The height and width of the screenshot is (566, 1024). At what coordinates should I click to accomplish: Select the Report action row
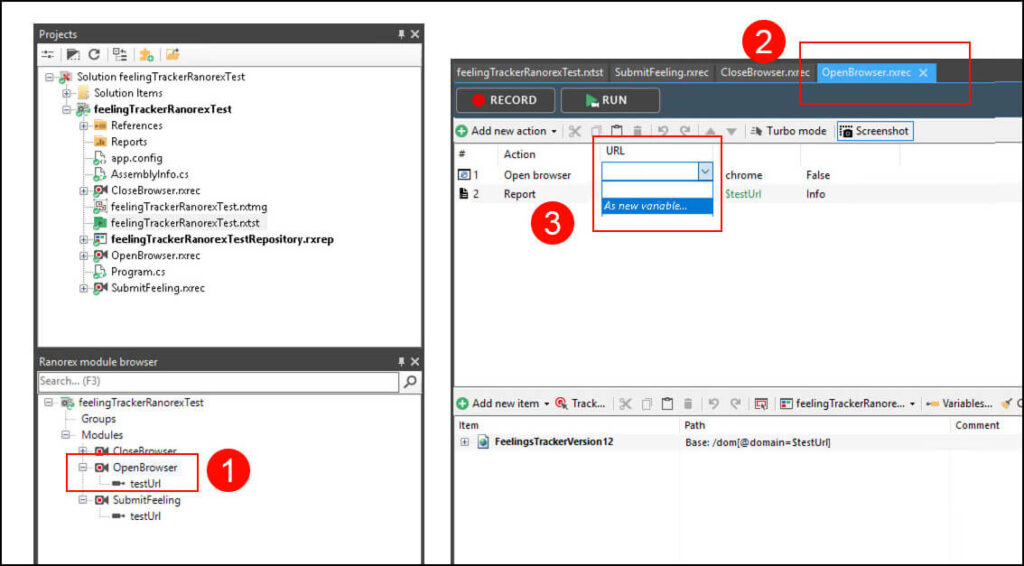(x=738, y=194)
